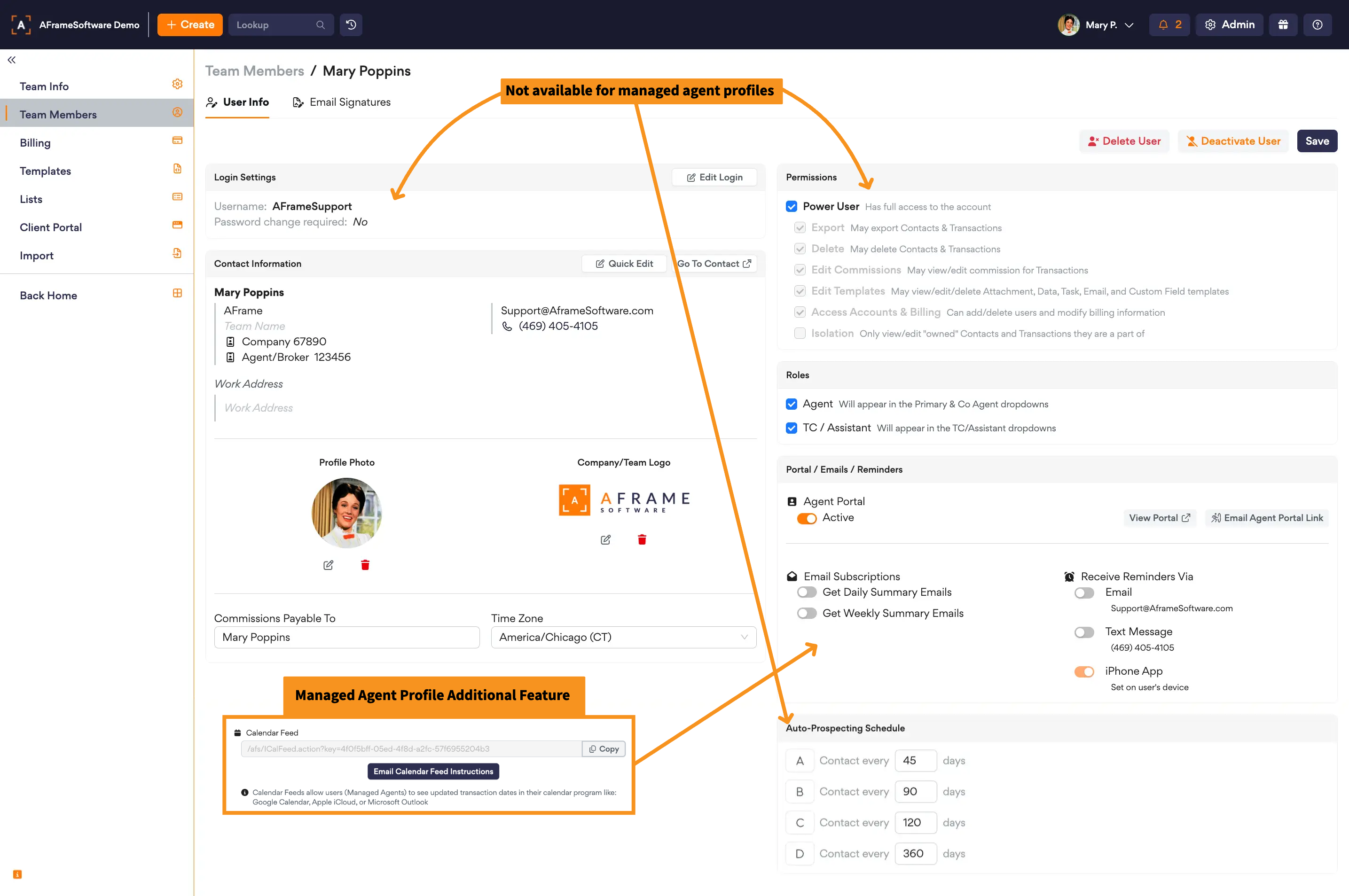1349x896 pixels.
Task: Disable the Agent Portal Active toggle
Action: coord(807,518)
